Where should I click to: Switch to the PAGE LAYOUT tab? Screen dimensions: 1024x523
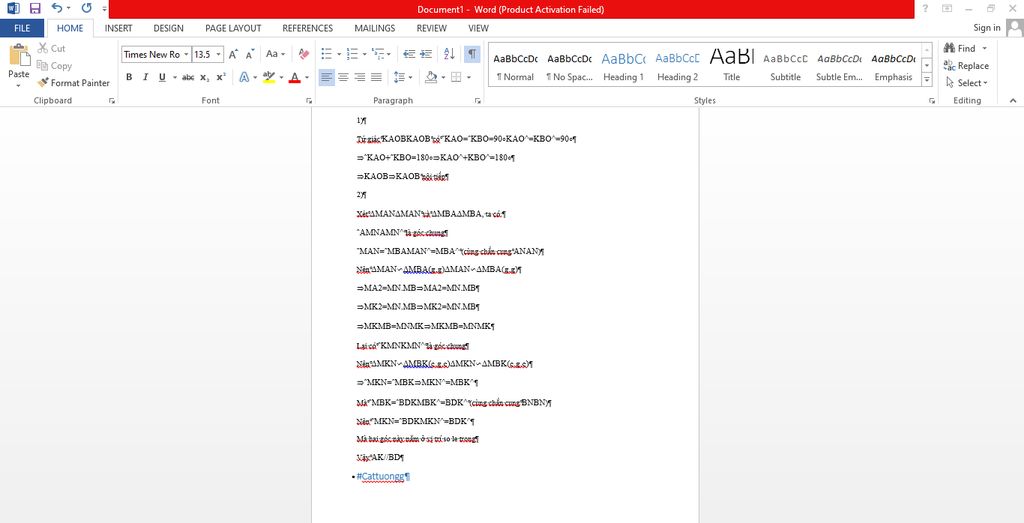(233, 28)
